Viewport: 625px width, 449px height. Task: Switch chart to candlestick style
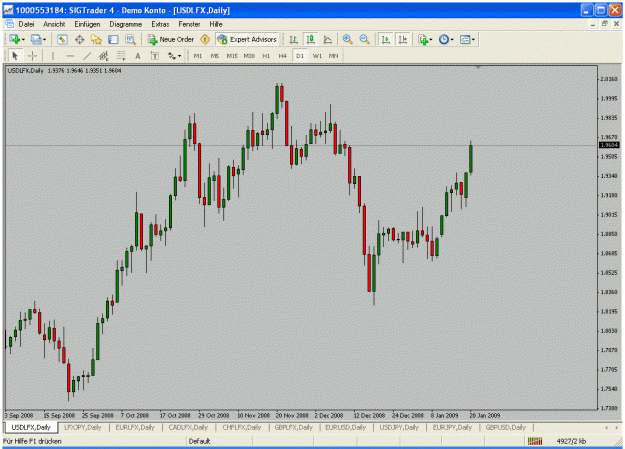point(311,39)
